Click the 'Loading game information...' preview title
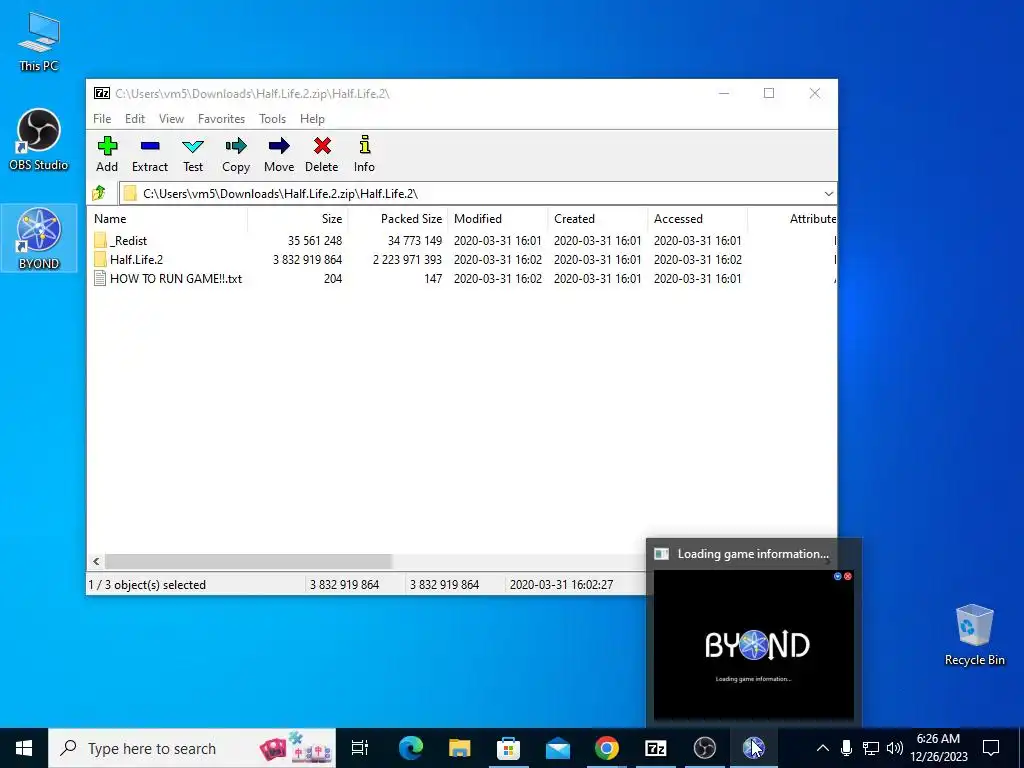Viewport: 1024px width, 768px height. pos(753,554)
